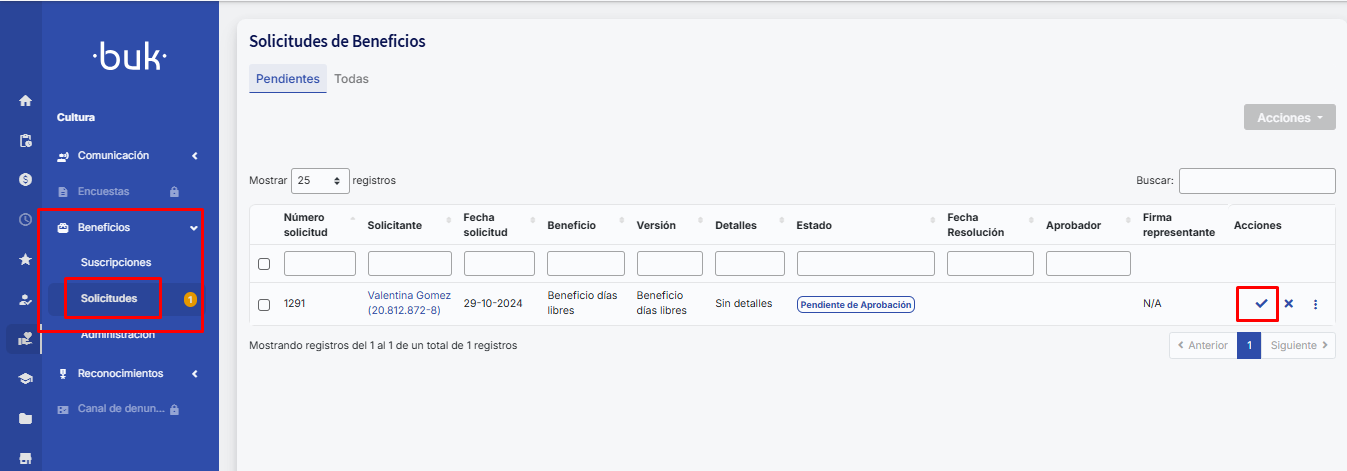Click the Buscar search field
This screenshot has height=471, width=1347.
[1256, 181]
